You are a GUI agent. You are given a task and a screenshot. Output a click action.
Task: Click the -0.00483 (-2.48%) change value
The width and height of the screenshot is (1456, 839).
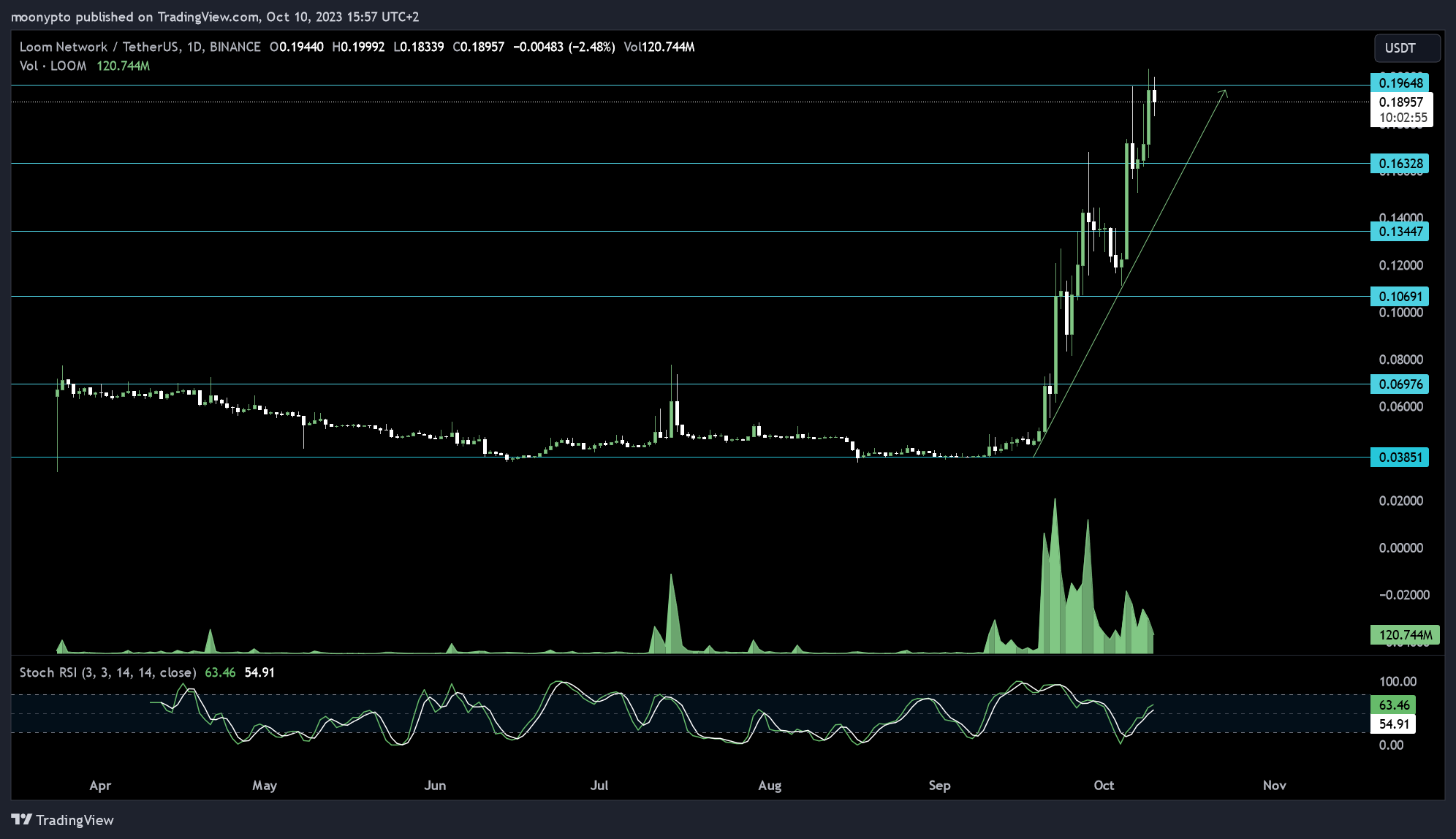(x=564, y=47)
